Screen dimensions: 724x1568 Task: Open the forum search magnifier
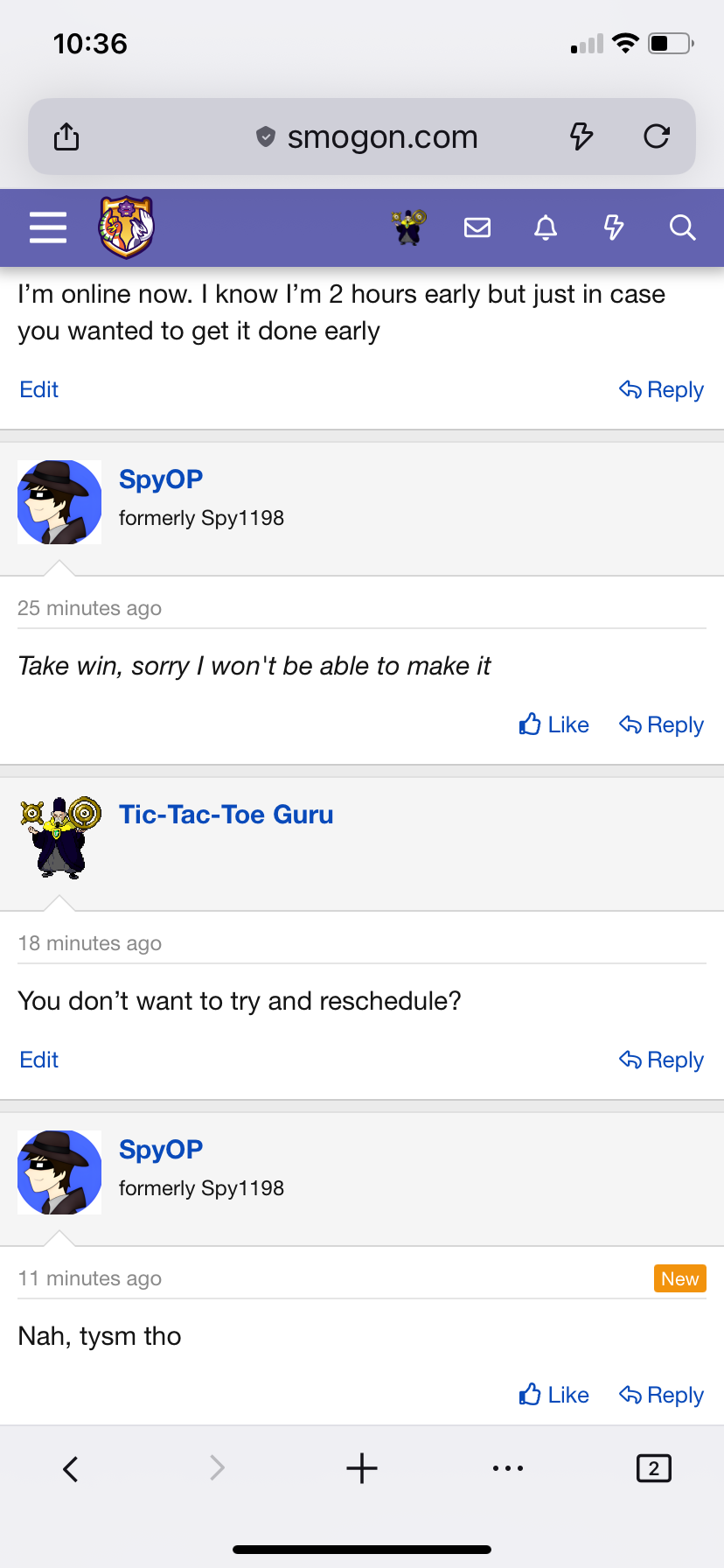[682, 227]
